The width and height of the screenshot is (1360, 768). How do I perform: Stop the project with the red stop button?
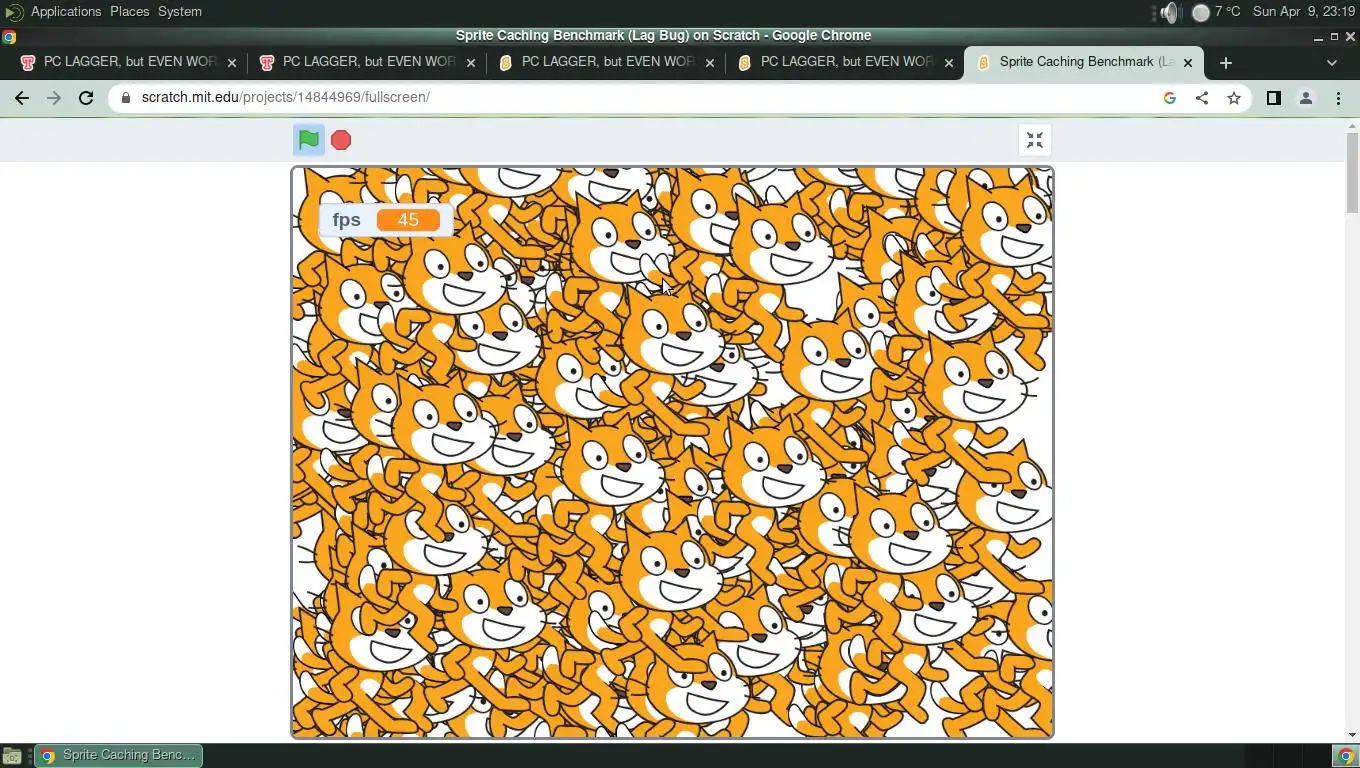341,140
